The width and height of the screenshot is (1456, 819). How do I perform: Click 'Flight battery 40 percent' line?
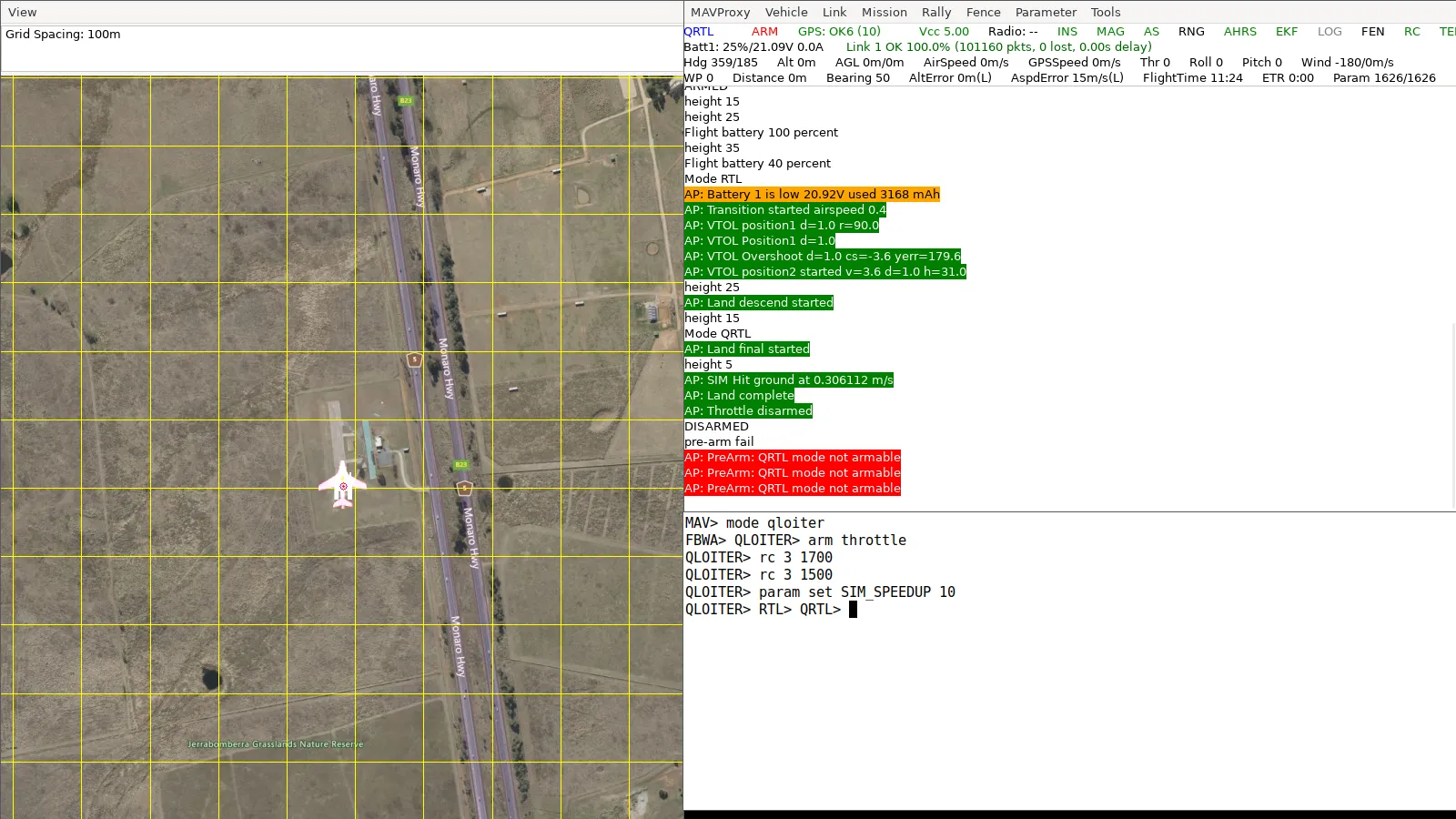click(757, 163)
